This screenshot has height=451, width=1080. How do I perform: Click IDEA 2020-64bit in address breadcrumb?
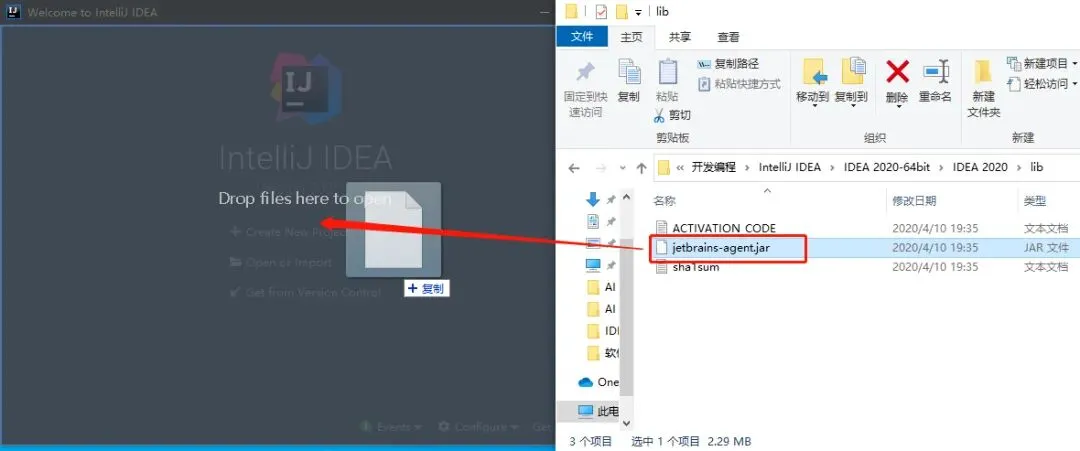click(x=887, y=167)
